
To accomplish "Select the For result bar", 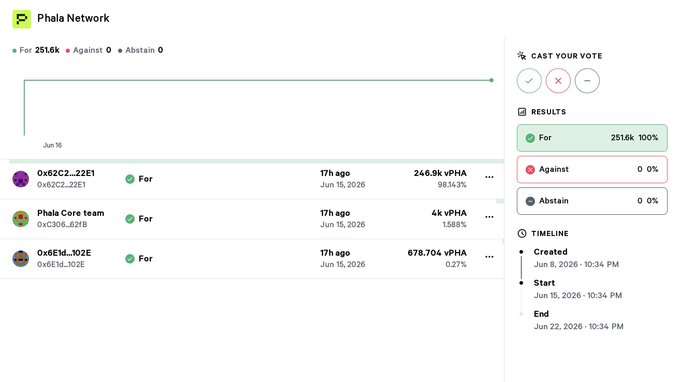I will [x=592, y=138].
